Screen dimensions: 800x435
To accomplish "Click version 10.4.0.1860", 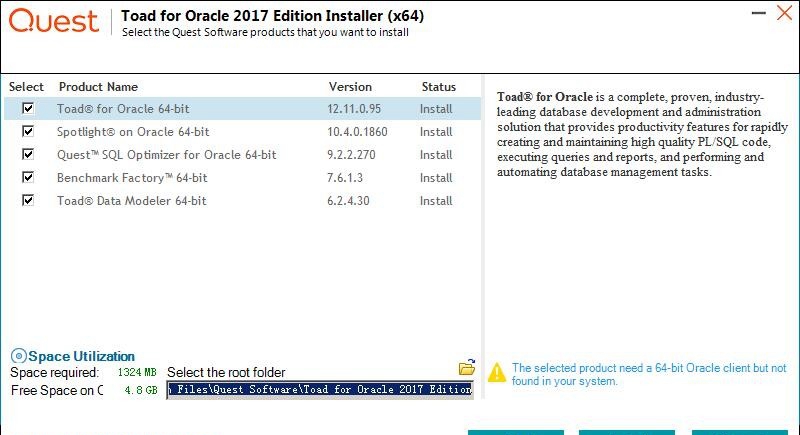I will [357, 132].
